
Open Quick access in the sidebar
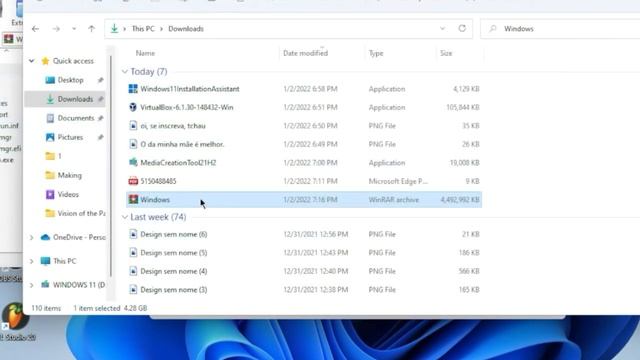73,61
